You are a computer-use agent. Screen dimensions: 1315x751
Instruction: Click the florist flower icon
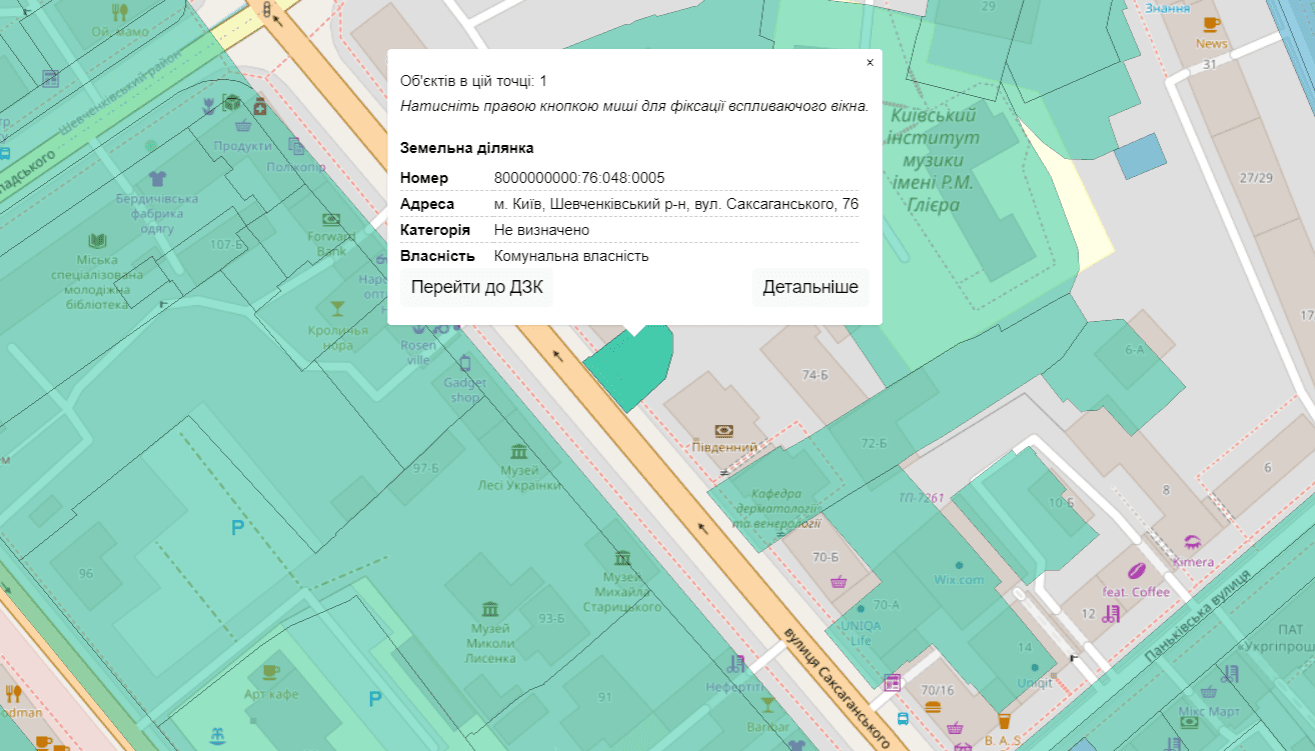208,104
